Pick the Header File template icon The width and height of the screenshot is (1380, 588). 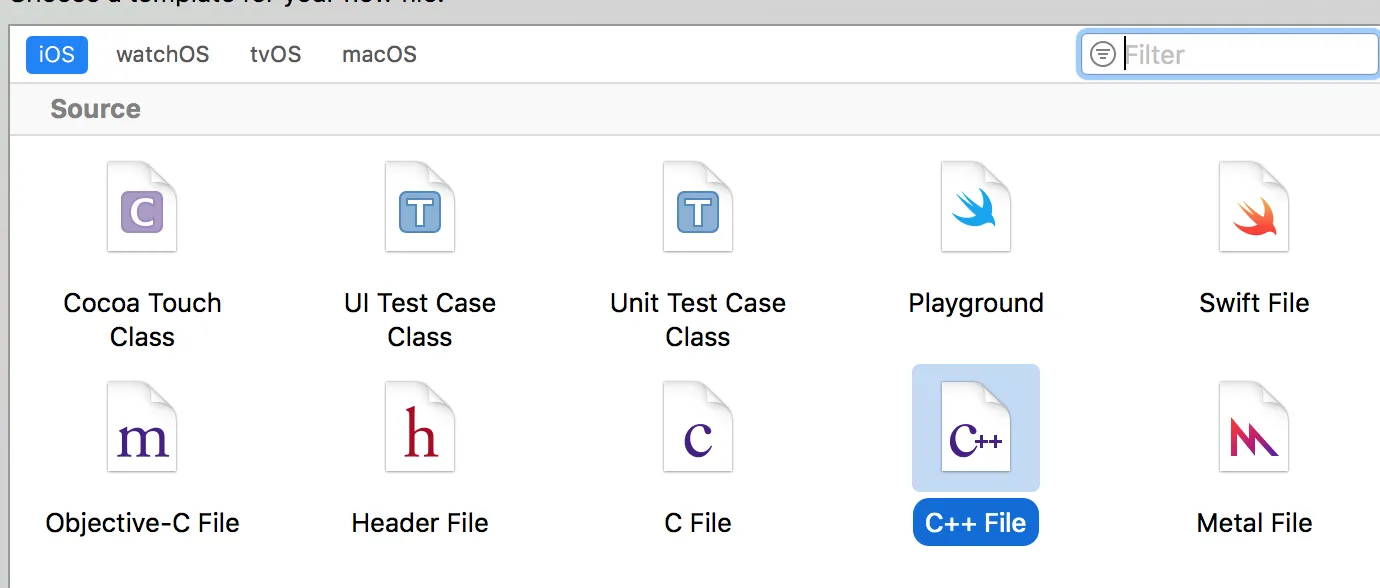pos(420,427)
